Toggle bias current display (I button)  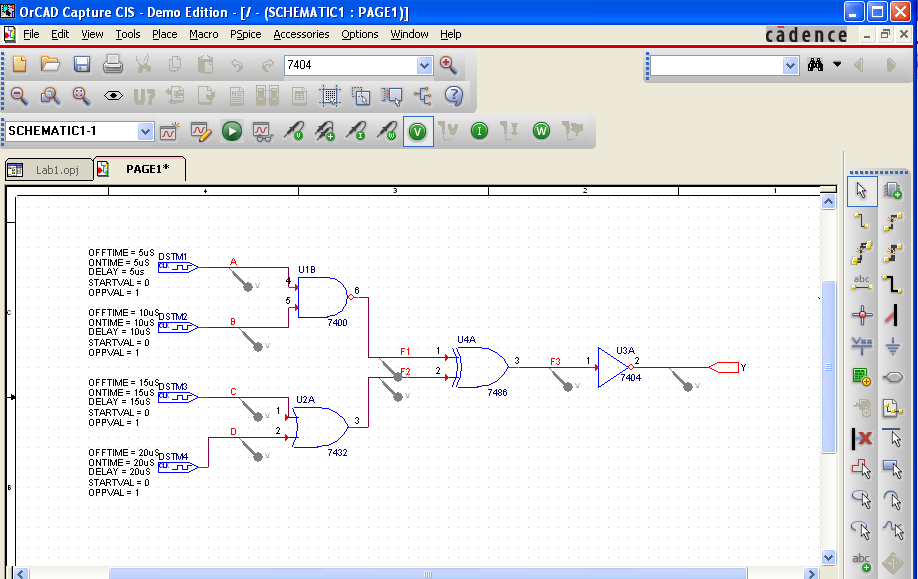[x=479, y=131]
